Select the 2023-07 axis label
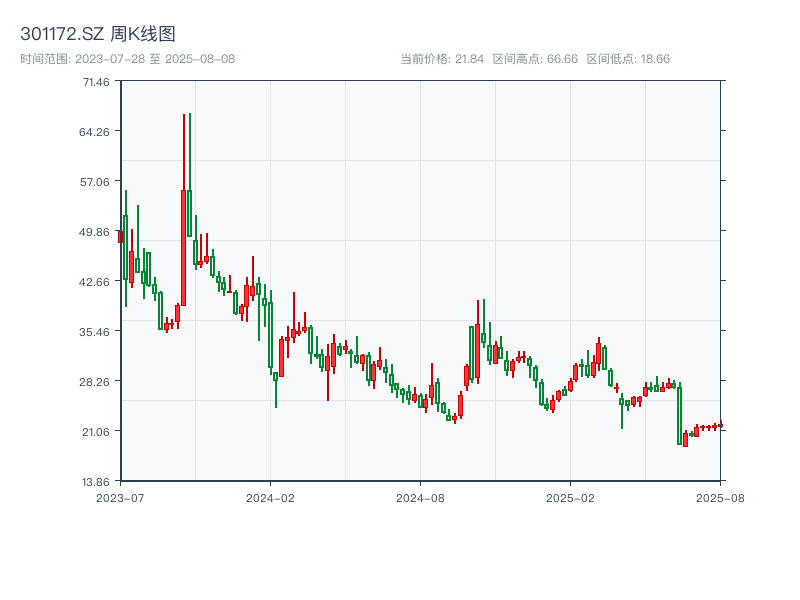Screen dimensions: 800x600 point(120,496)
